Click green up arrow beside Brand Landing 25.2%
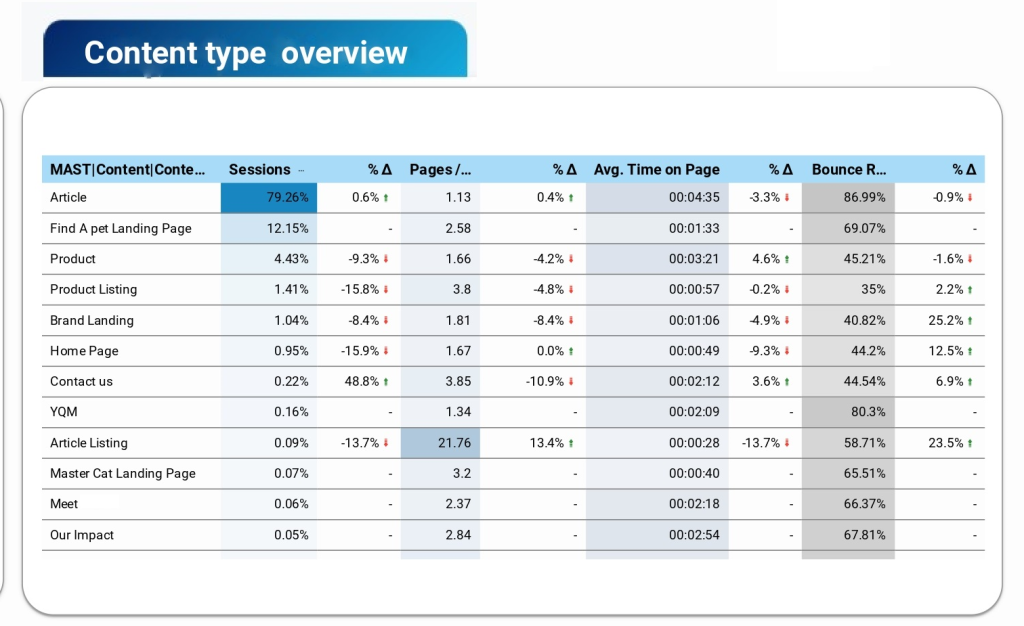Viewport: 1024px width, 626px height. tap(970, 321)
